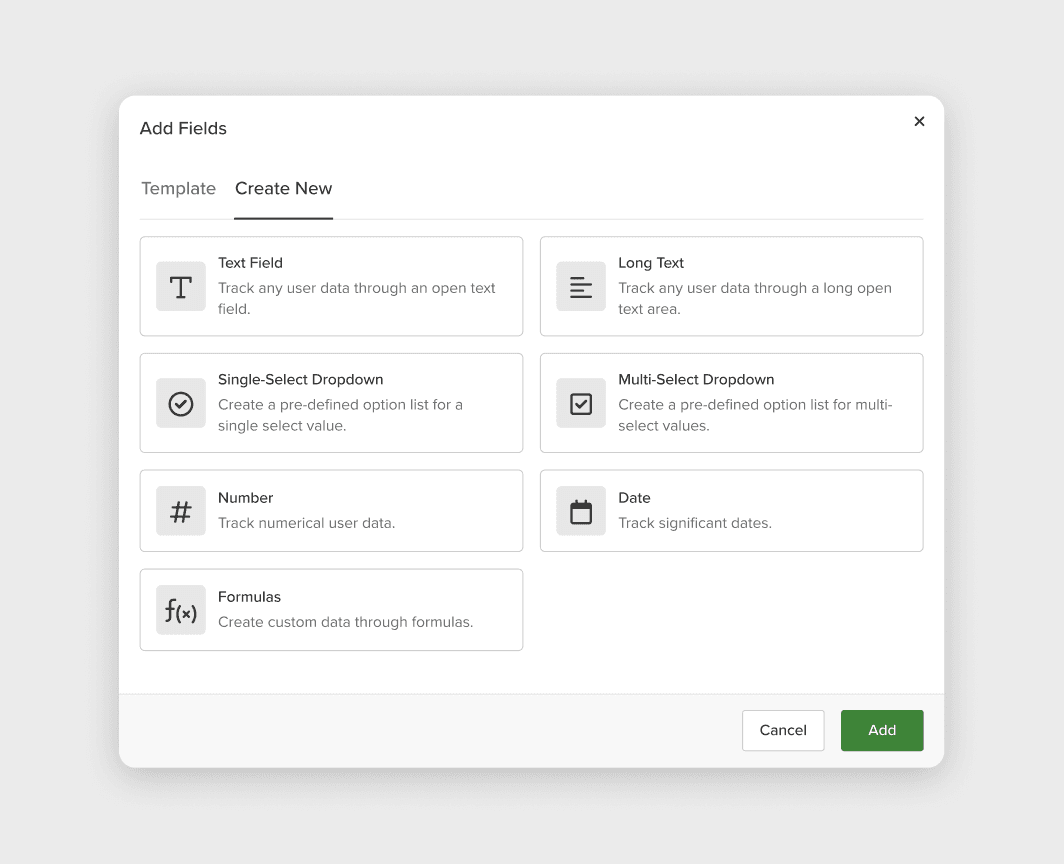This screenshot has height=864, width=1064.
Task: Select the Multi-Select Dropdown title
Action: coord(696,380)
